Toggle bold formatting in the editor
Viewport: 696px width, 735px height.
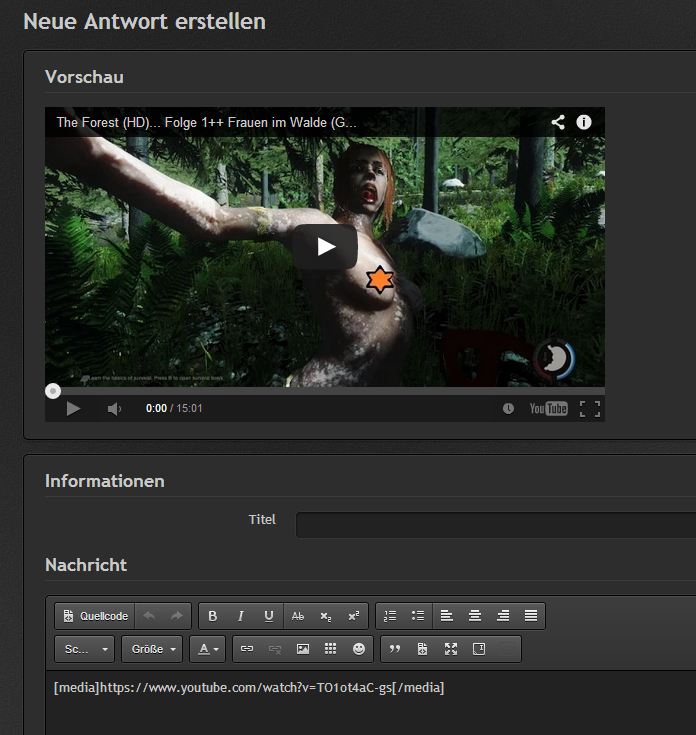coord(213,616)
